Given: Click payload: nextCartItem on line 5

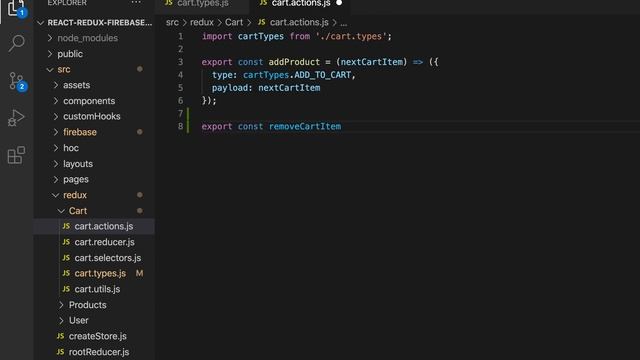Looking at the screenshot, I should tap(266, 88).
